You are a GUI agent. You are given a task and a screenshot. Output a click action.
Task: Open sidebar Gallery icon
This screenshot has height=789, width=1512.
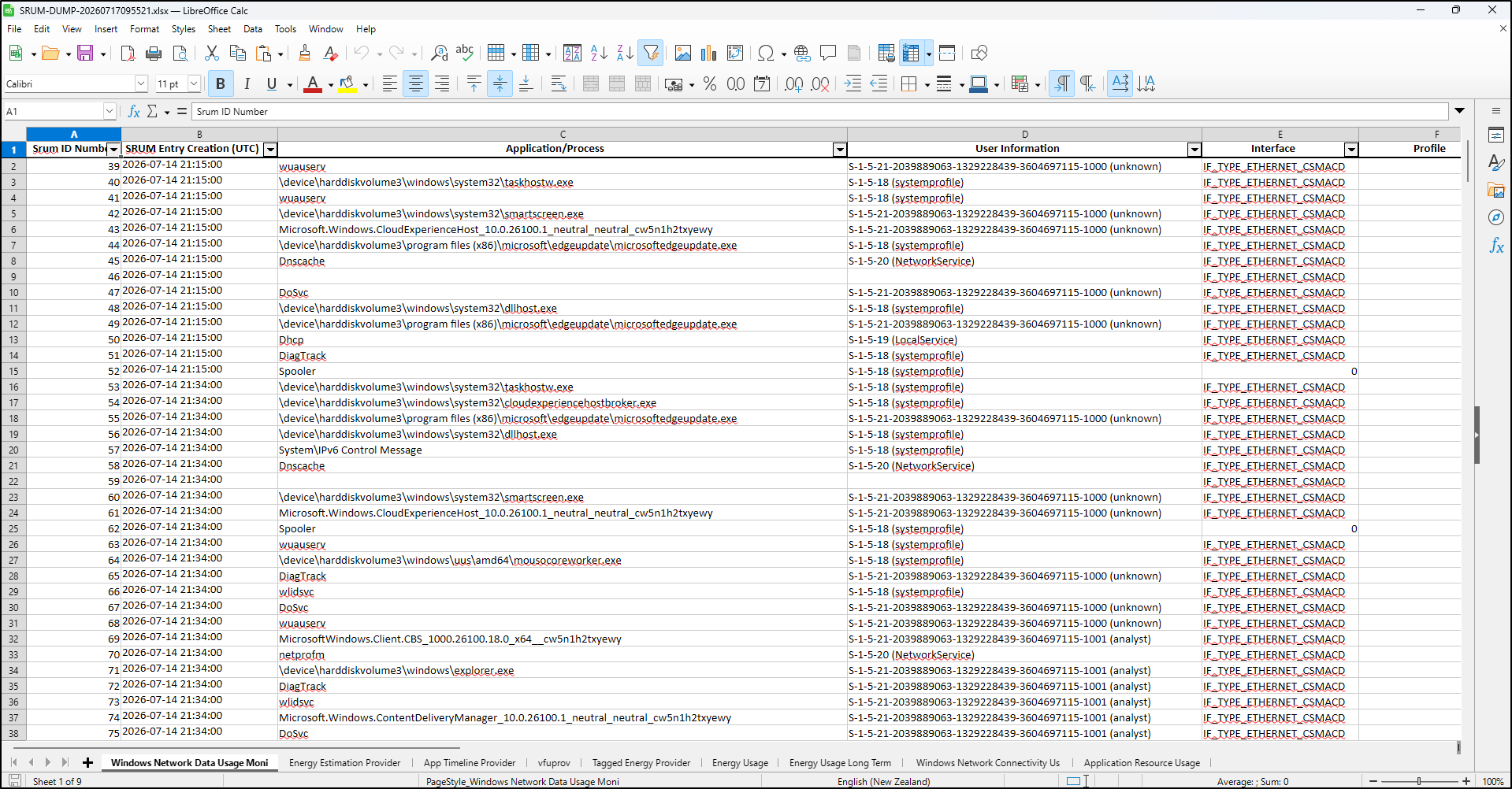pos(1496,191)
